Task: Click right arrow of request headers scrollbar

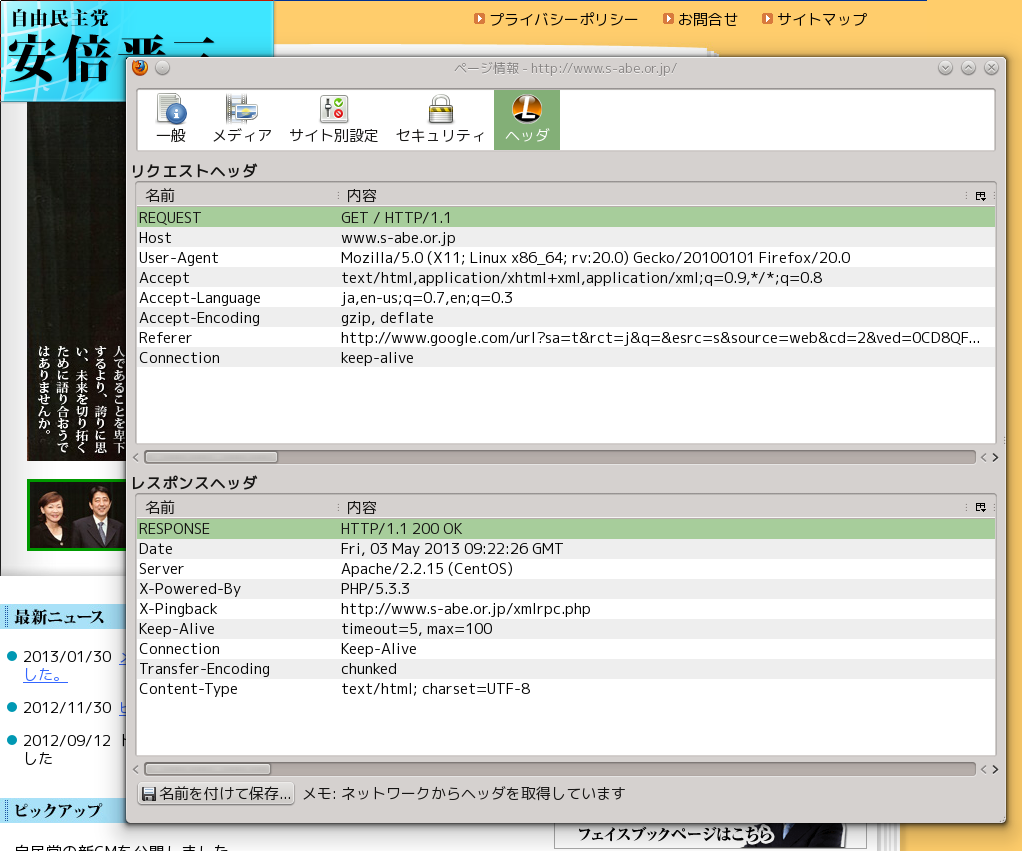Action: 995,457
